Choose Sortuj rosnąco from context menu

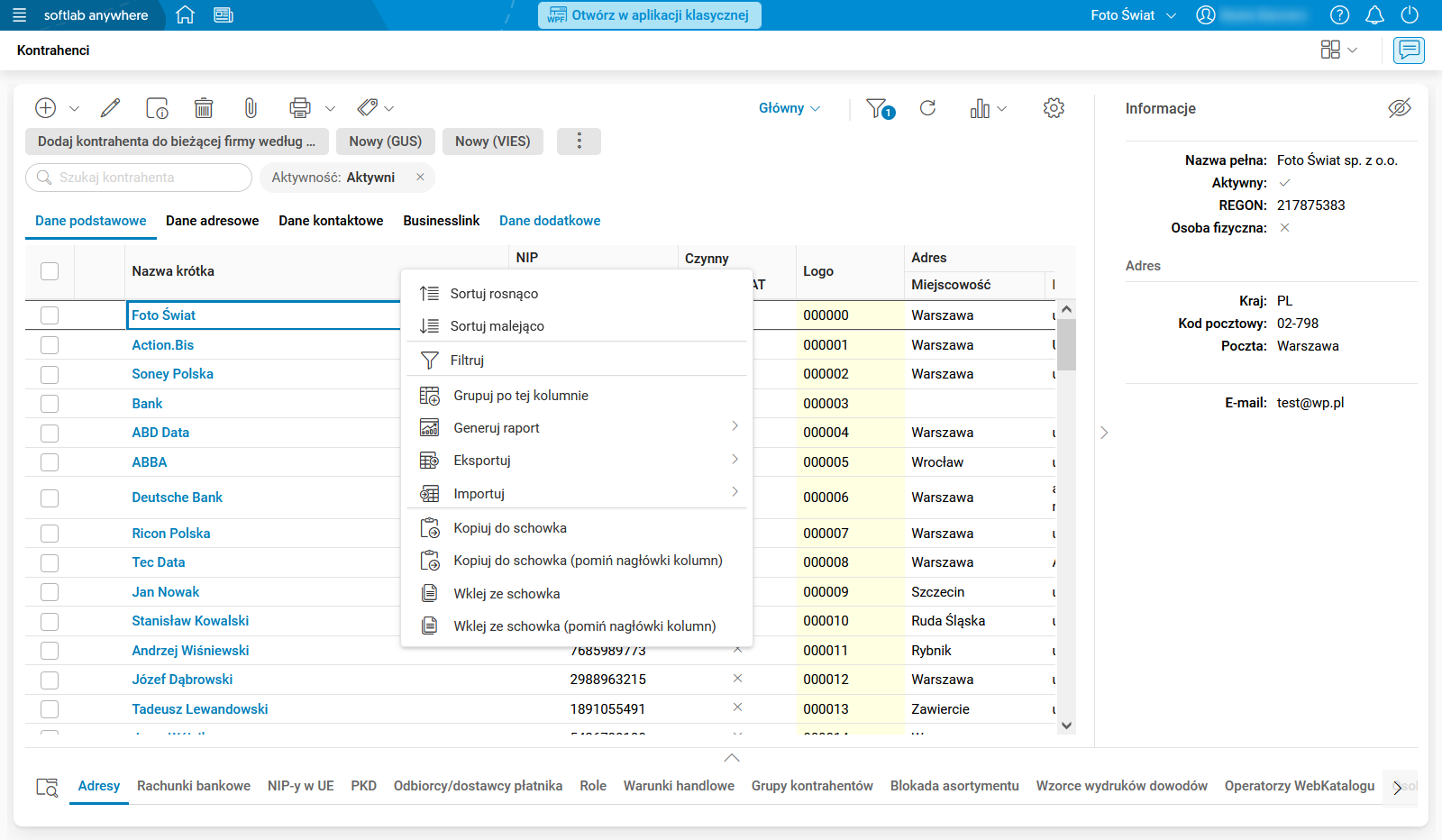click(577, 294)
